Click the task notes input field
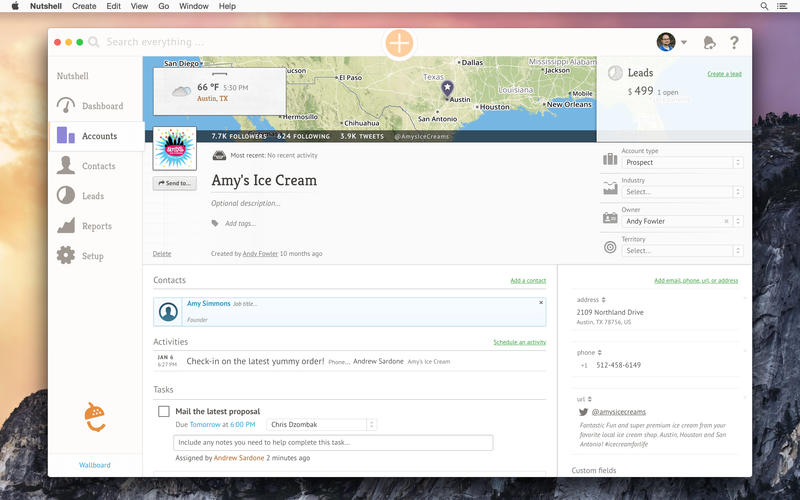This screenshot has width=800, height=500. (333, 442)
